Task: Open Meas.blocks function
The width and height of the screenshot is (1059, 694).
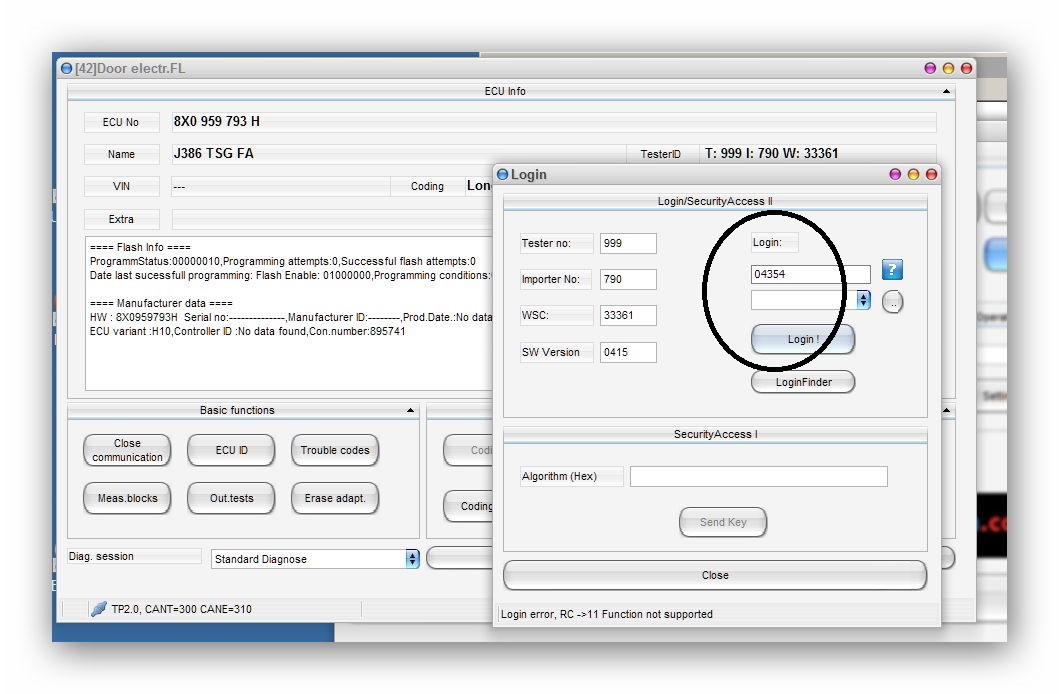Action: (127, 498)
